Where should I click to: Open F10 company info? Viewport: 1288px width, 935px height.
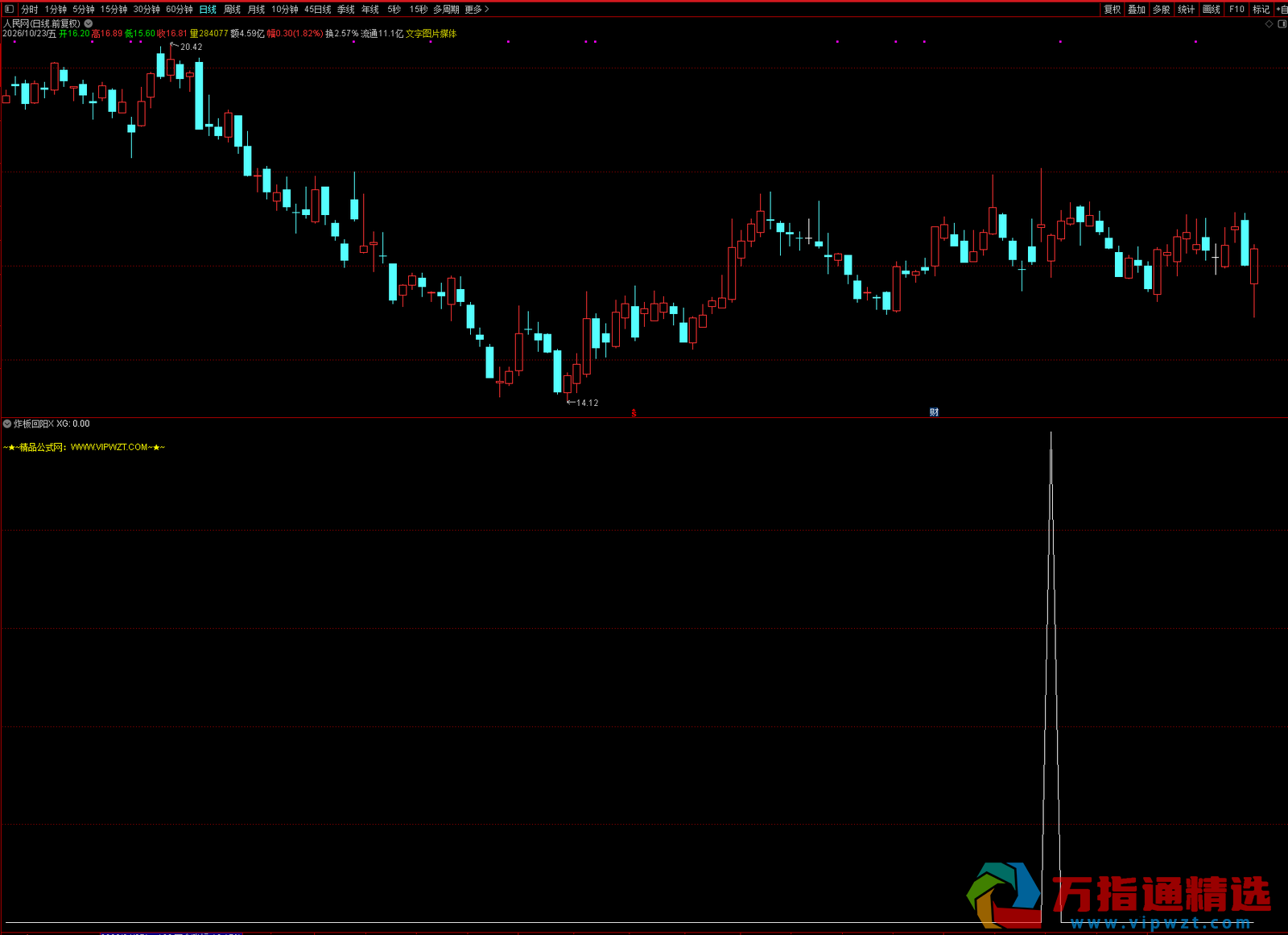coord(1237,10)
